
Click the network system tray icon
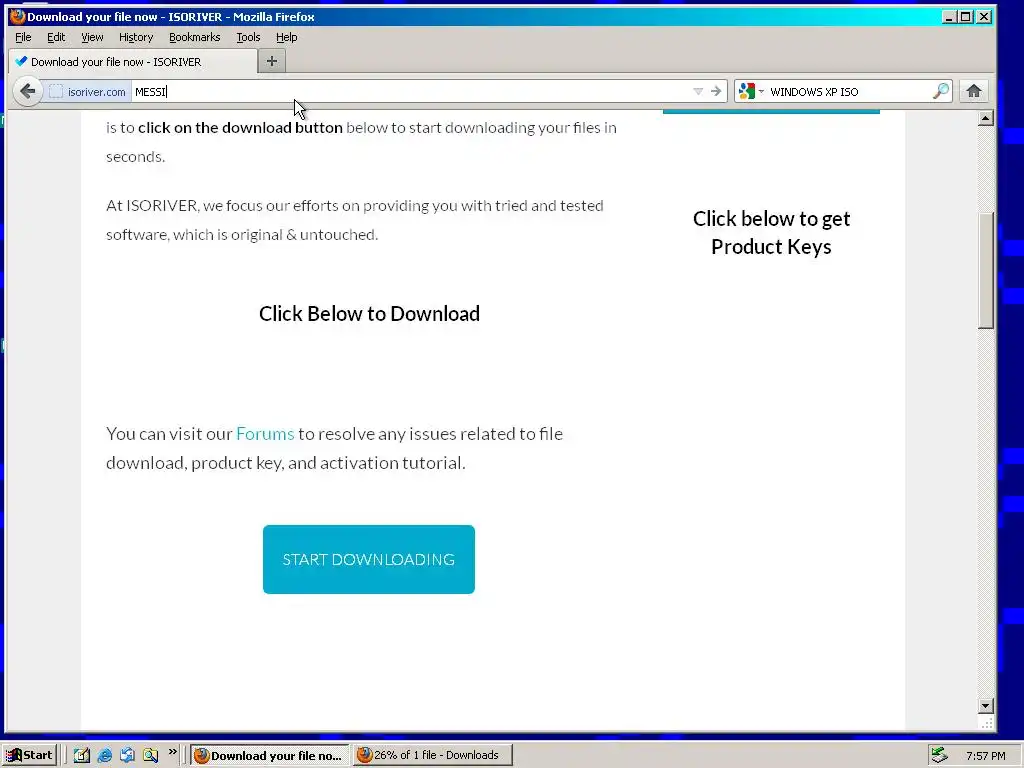click(x=939, y=755)
